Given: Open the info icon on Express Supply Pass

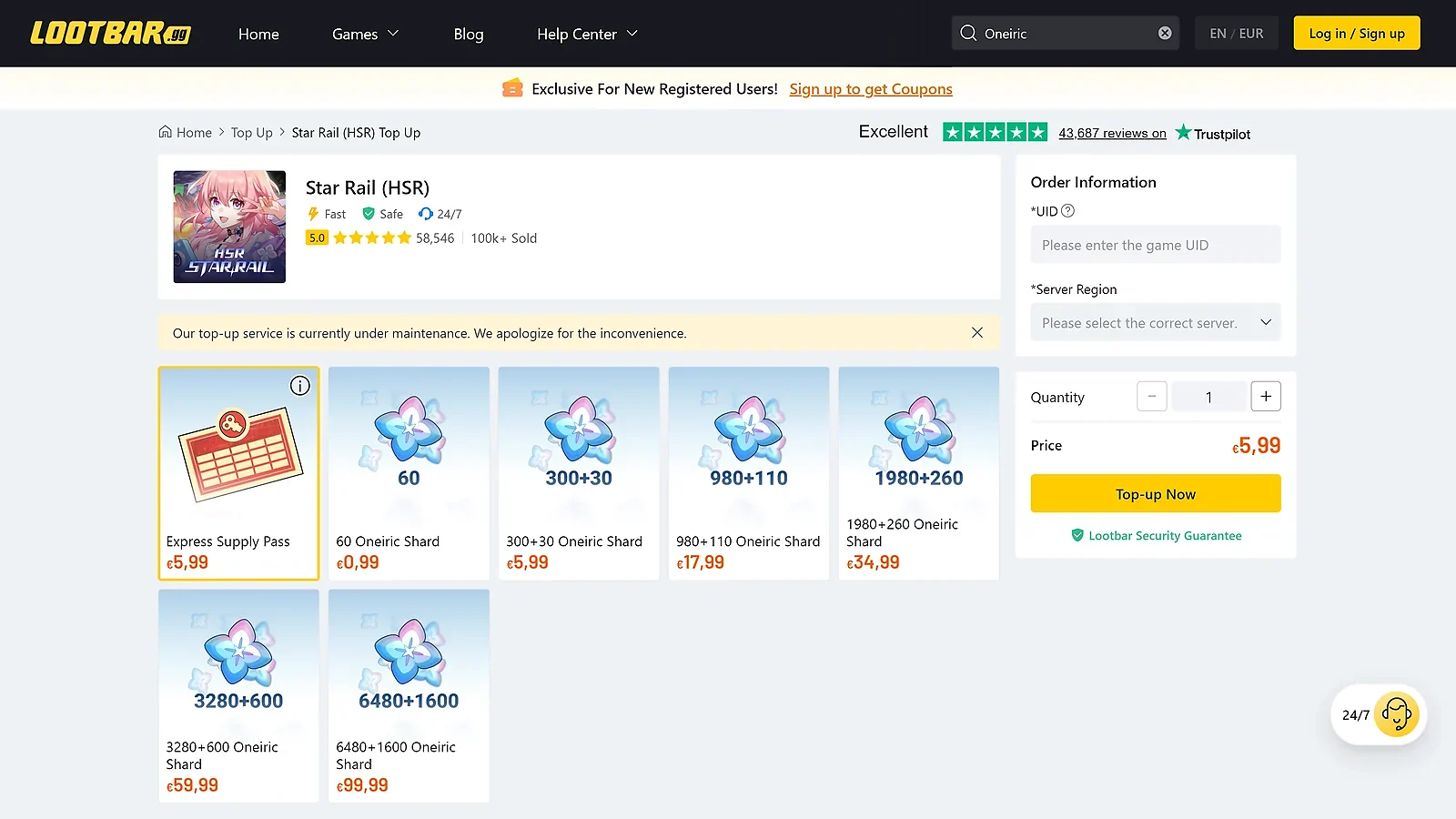Looking at the screenshot, I should point(299,386).
